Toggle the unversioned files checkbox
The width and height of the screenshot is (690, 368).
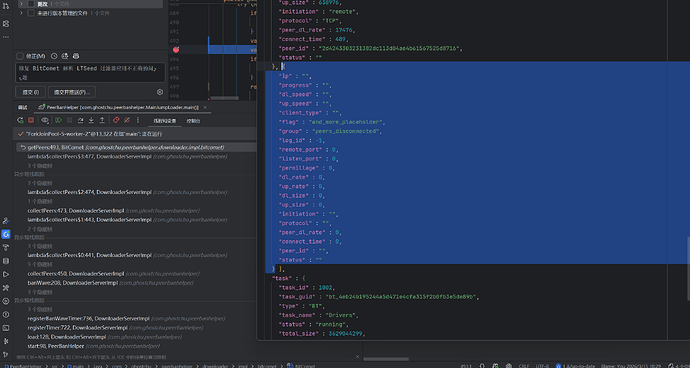(31, 13)
